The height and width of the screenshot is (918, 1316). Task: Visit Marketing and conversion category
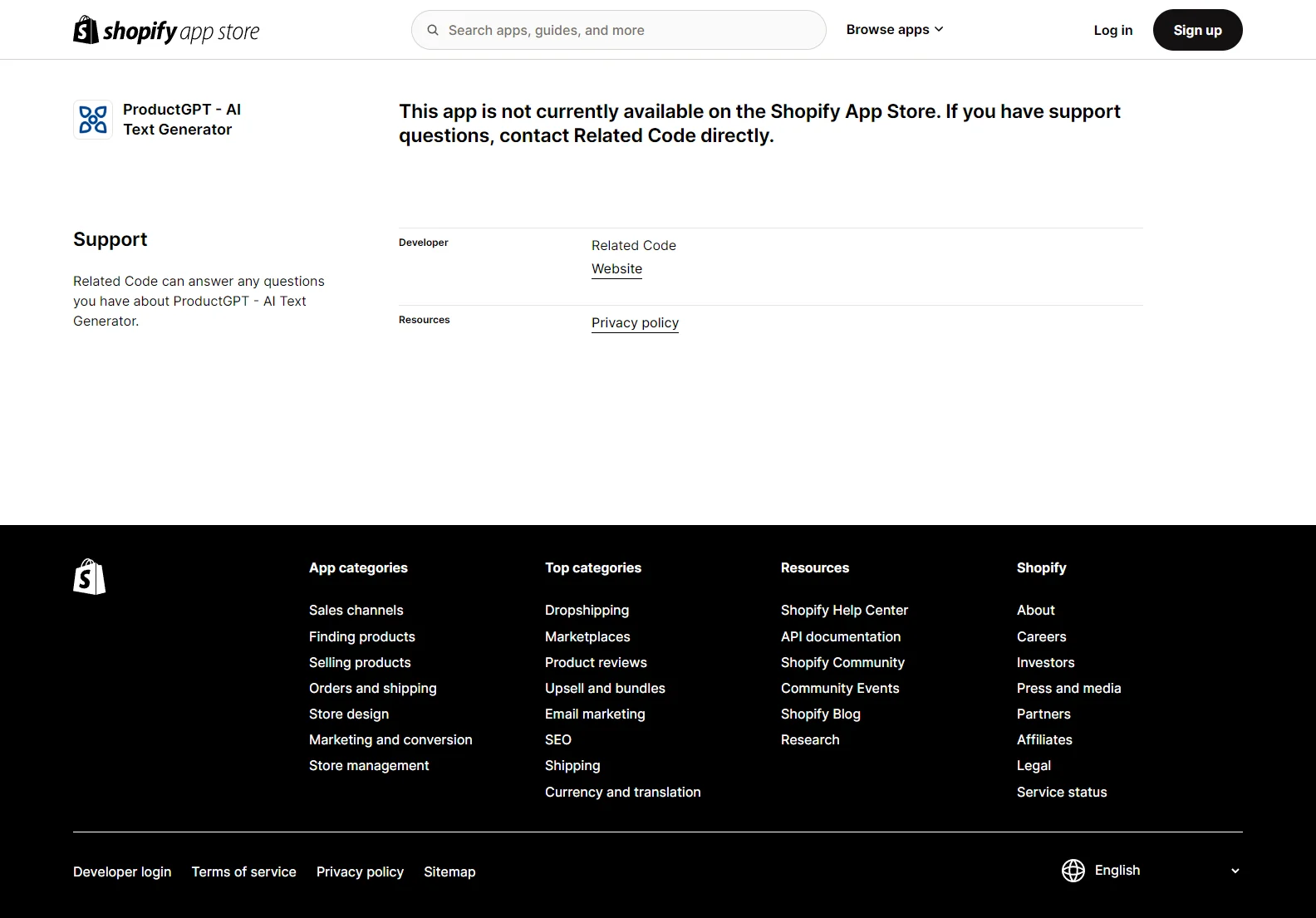pyautogui.click(x=390, y=740)
